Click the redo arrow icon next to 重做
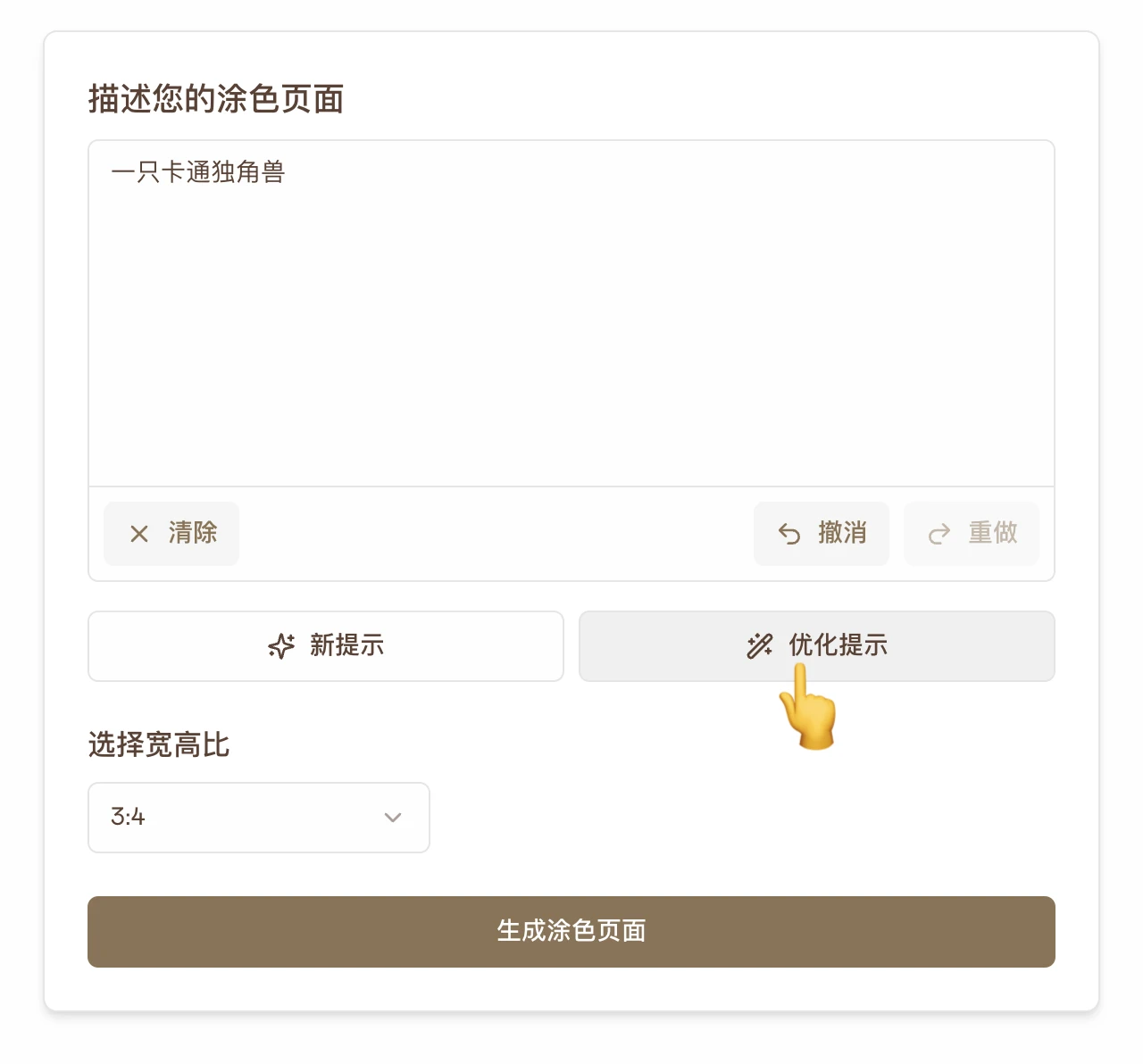The height and width of the screenshot is (1064, 1143). [939, 533]
